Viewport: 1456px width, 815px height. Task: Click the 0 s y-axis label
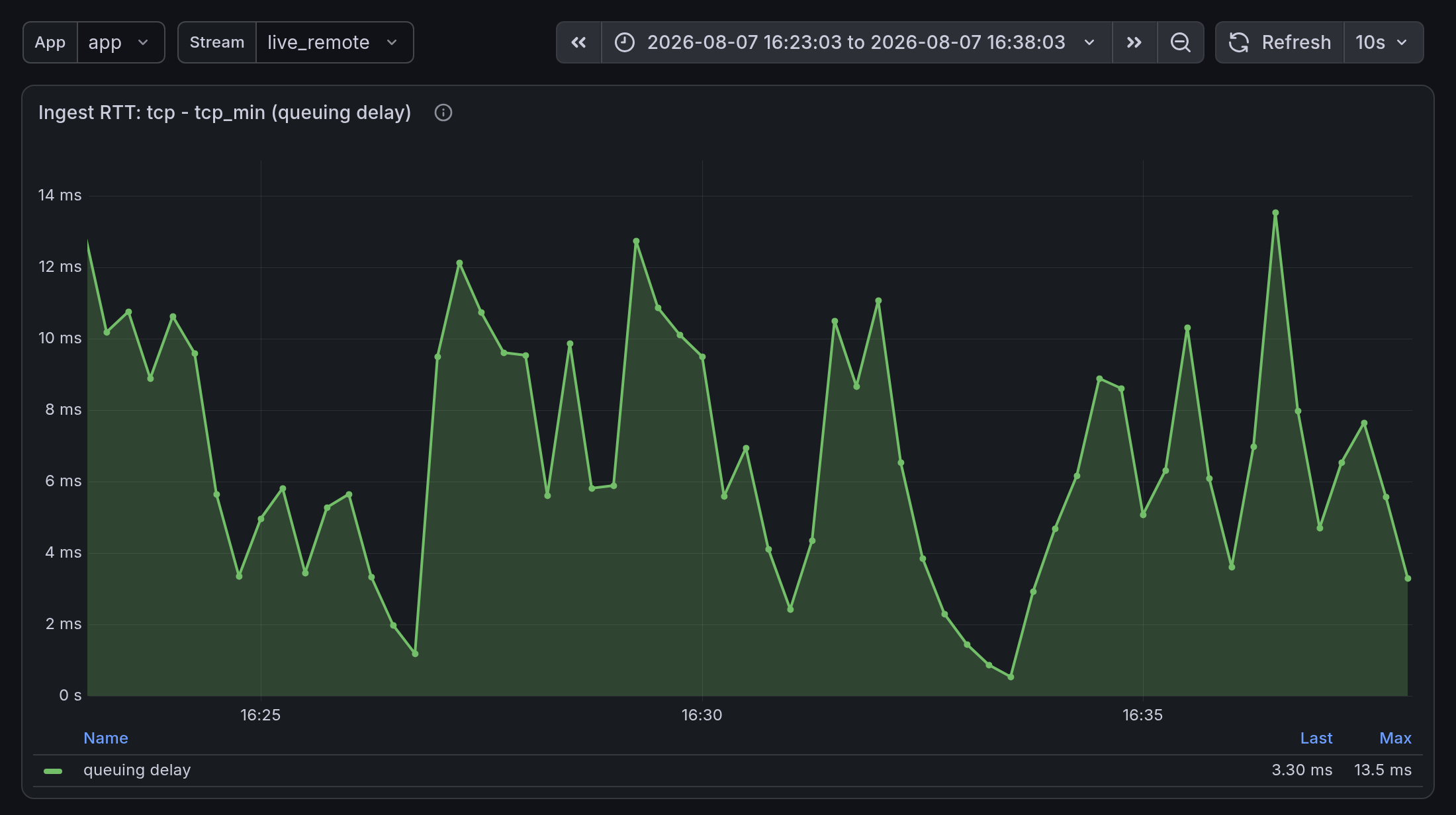coord(70,695)
